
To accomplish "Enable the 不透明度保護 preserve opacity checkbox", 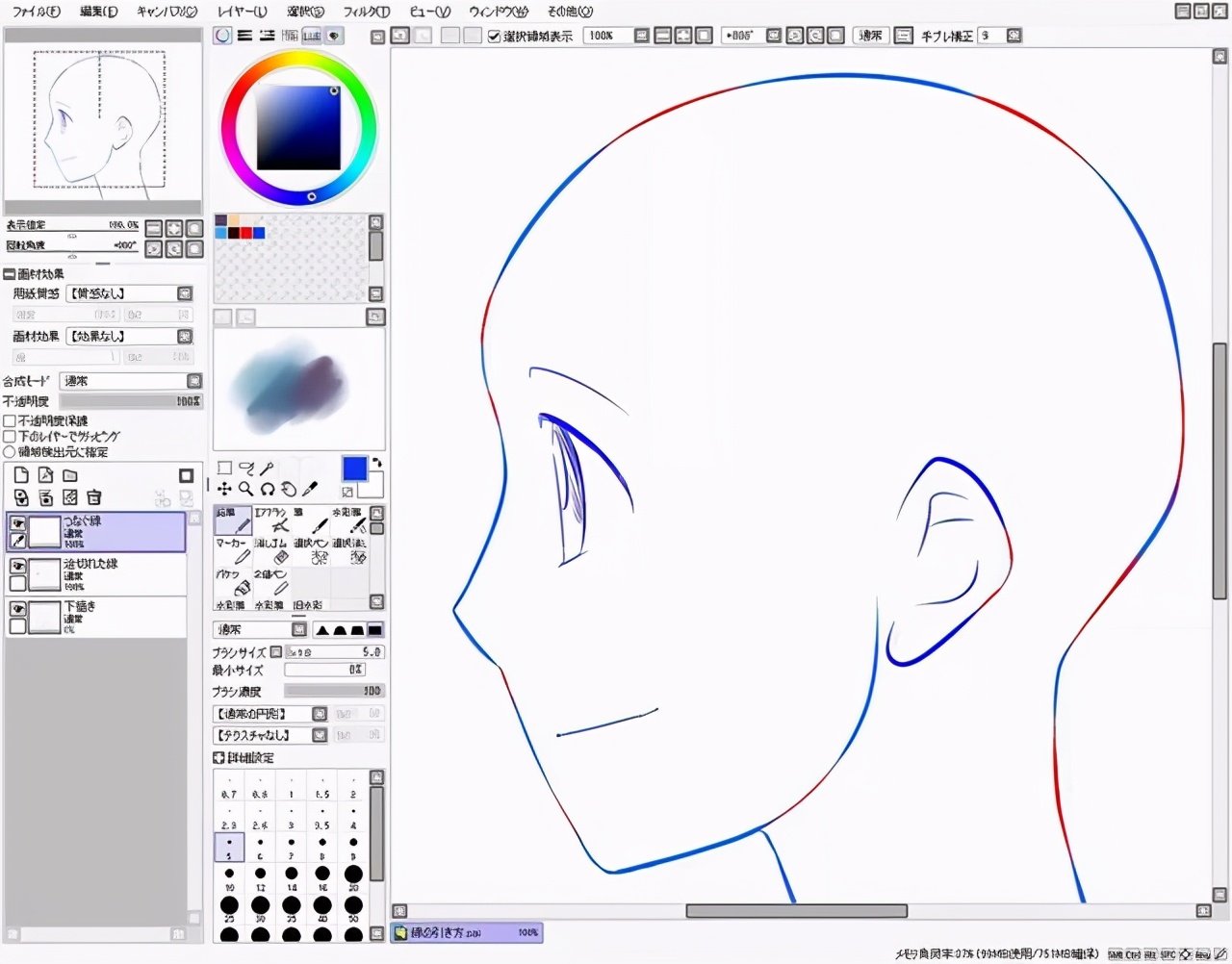I will [x=10, y=420].
